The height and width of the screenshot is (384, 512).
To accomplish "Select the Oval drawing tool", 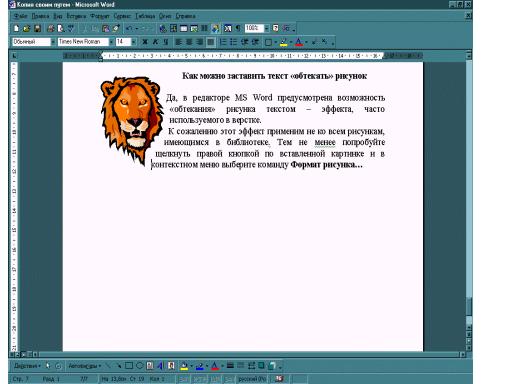I will 139,366.
